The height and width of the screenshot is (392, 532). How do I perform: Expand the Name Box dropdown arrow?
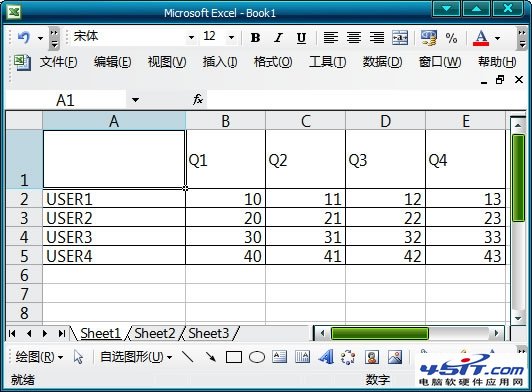135,100
